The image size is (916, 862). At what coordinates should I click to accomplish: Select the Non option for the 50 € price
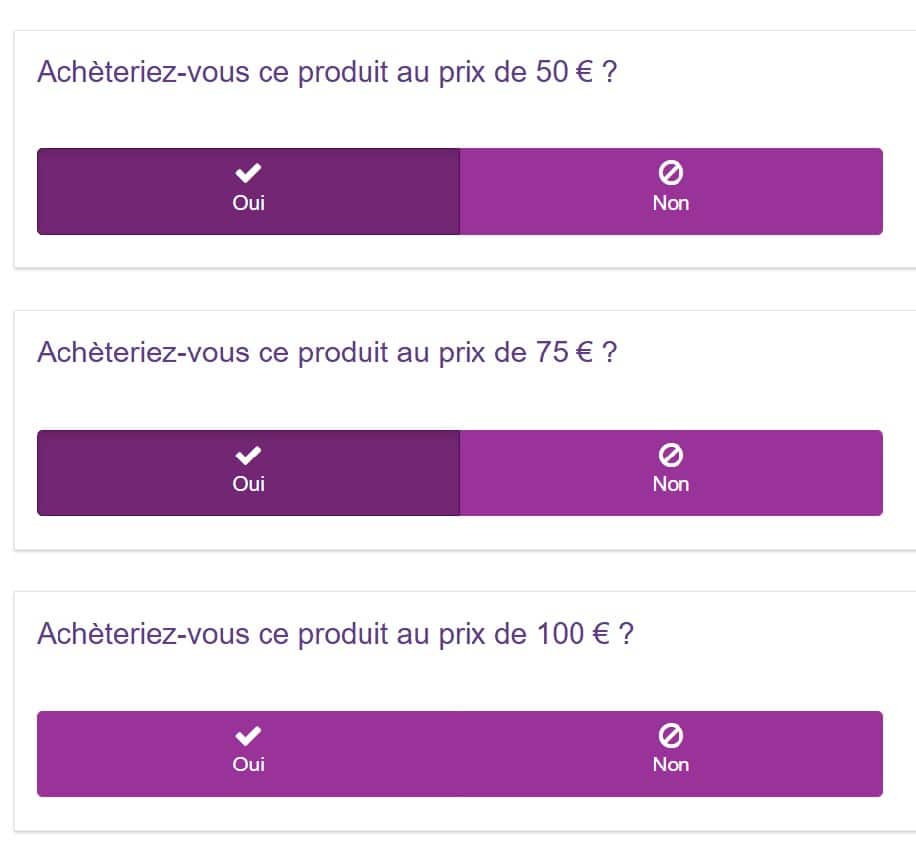(x=671, y=191)
